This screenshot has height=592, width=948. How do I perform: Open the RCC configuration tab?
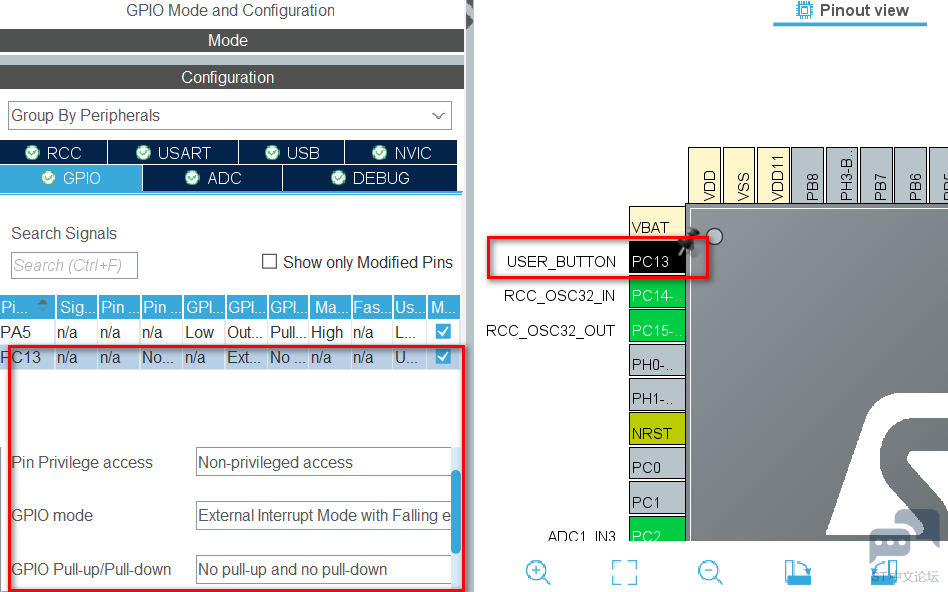coord(54,152)
